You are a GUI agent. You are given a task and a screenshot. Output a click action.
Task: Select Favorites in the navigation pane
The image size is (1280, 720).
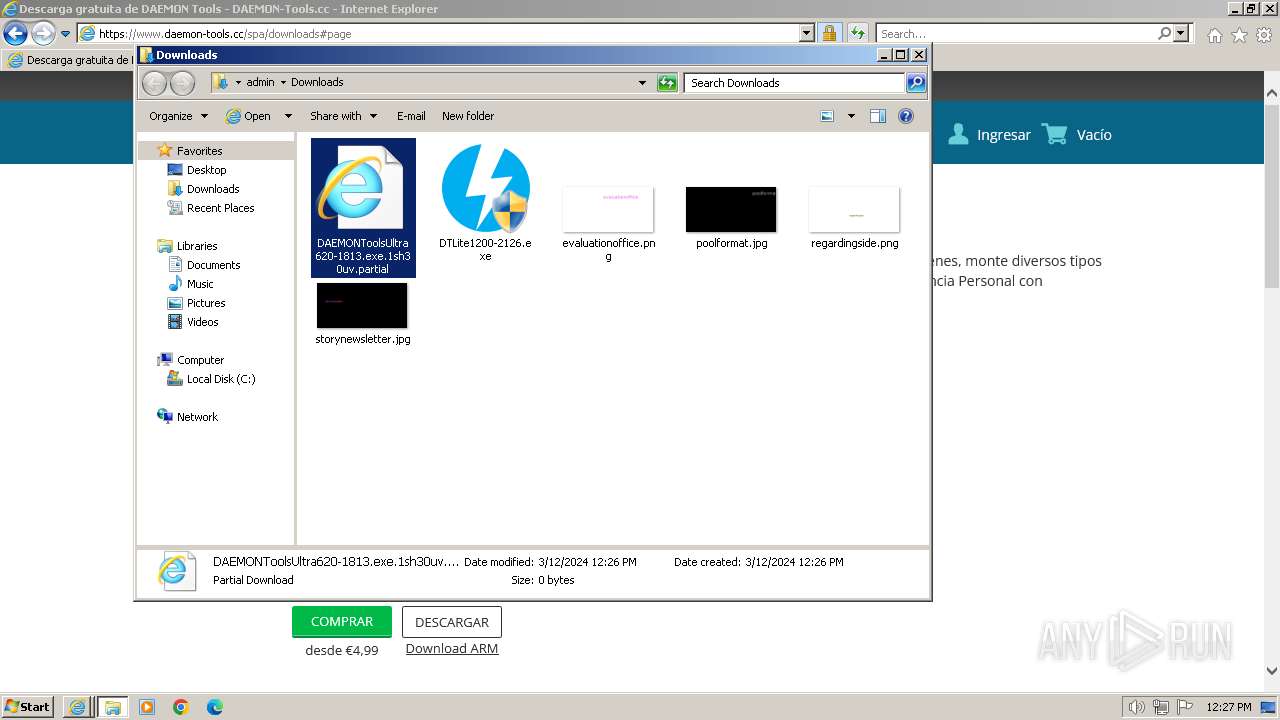pos(199,151)
